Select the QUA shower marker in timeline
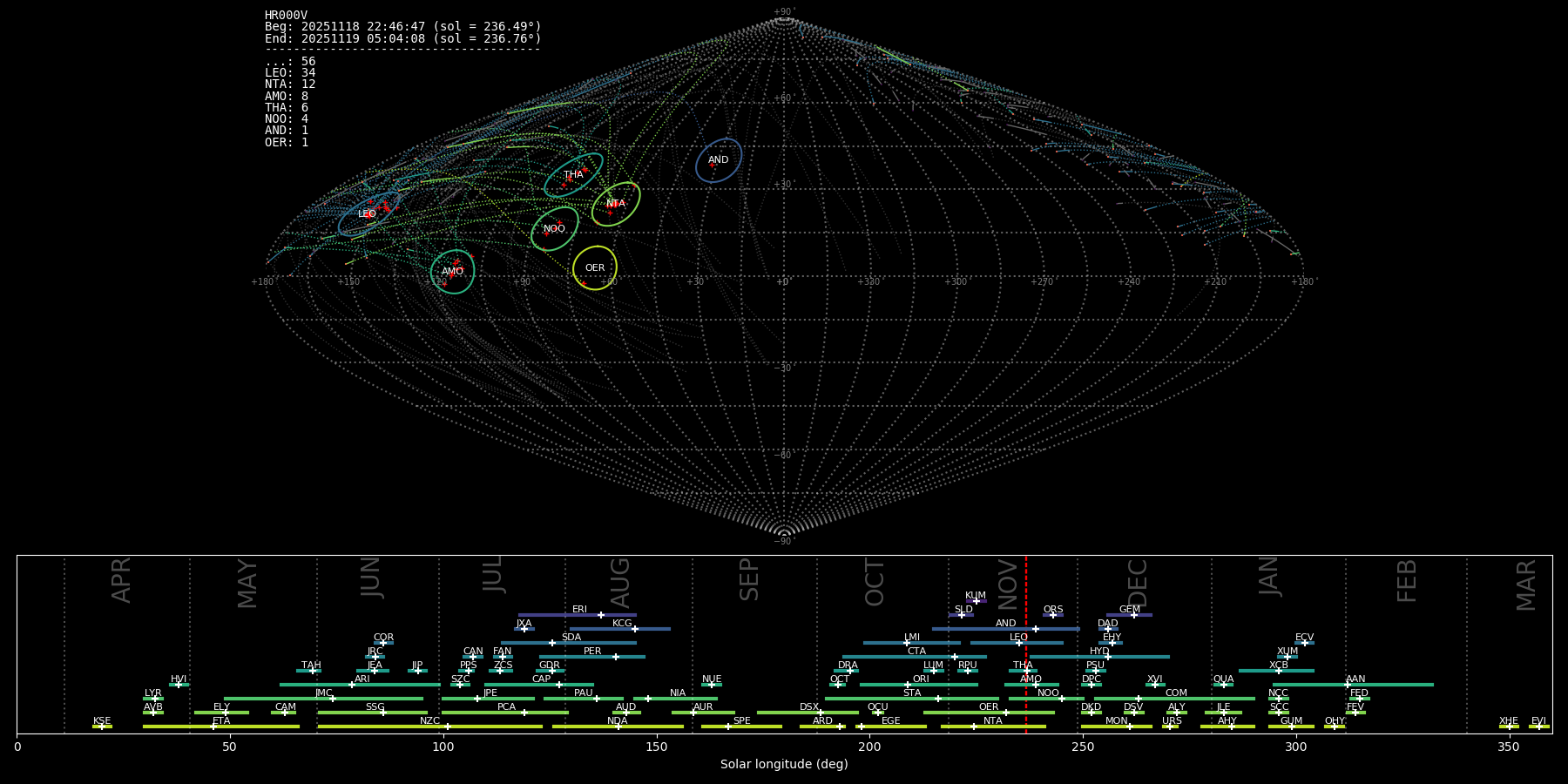 point(1224,685)
